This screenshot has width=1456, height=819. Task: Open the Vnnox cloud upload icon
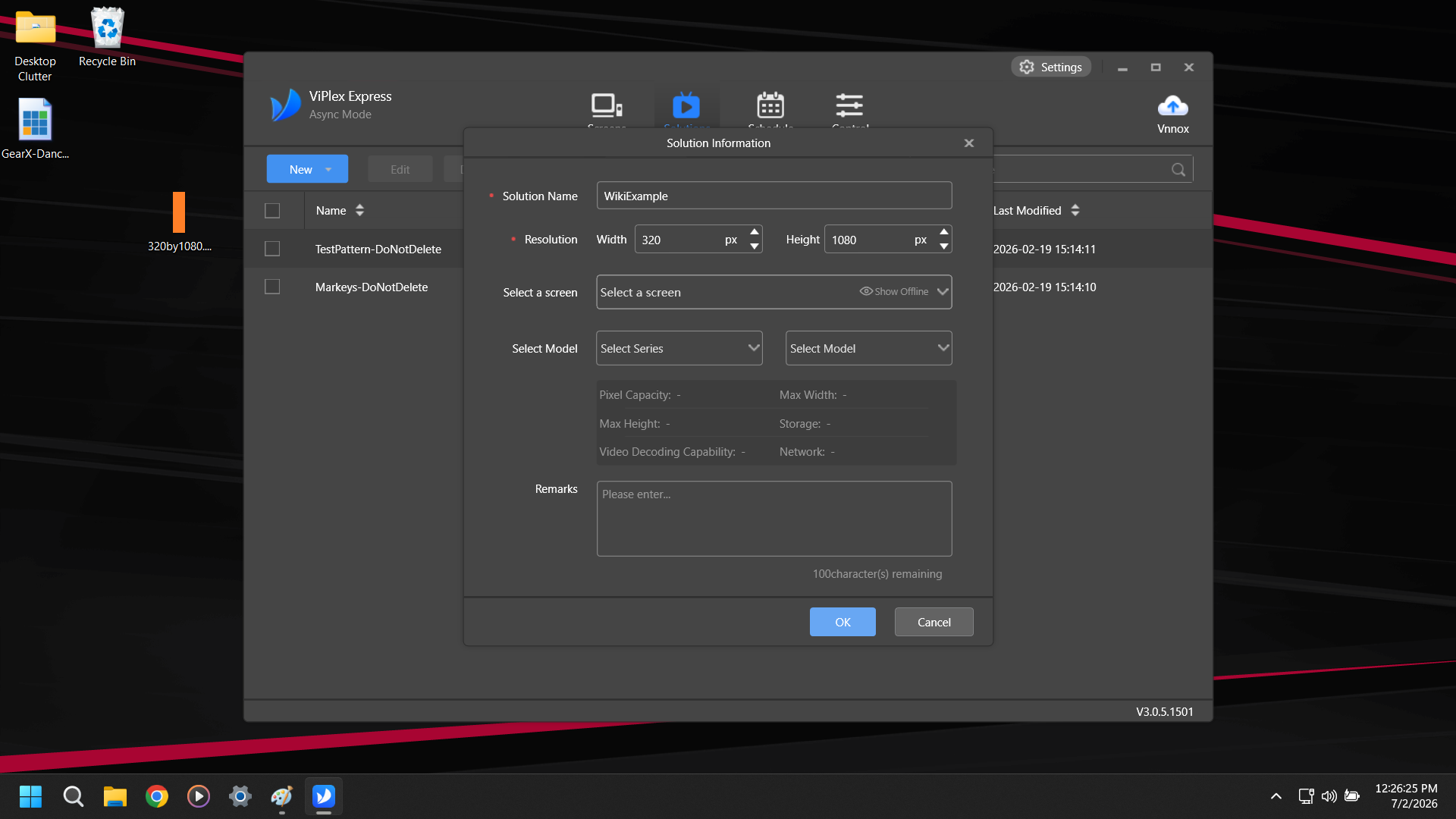1172,105
